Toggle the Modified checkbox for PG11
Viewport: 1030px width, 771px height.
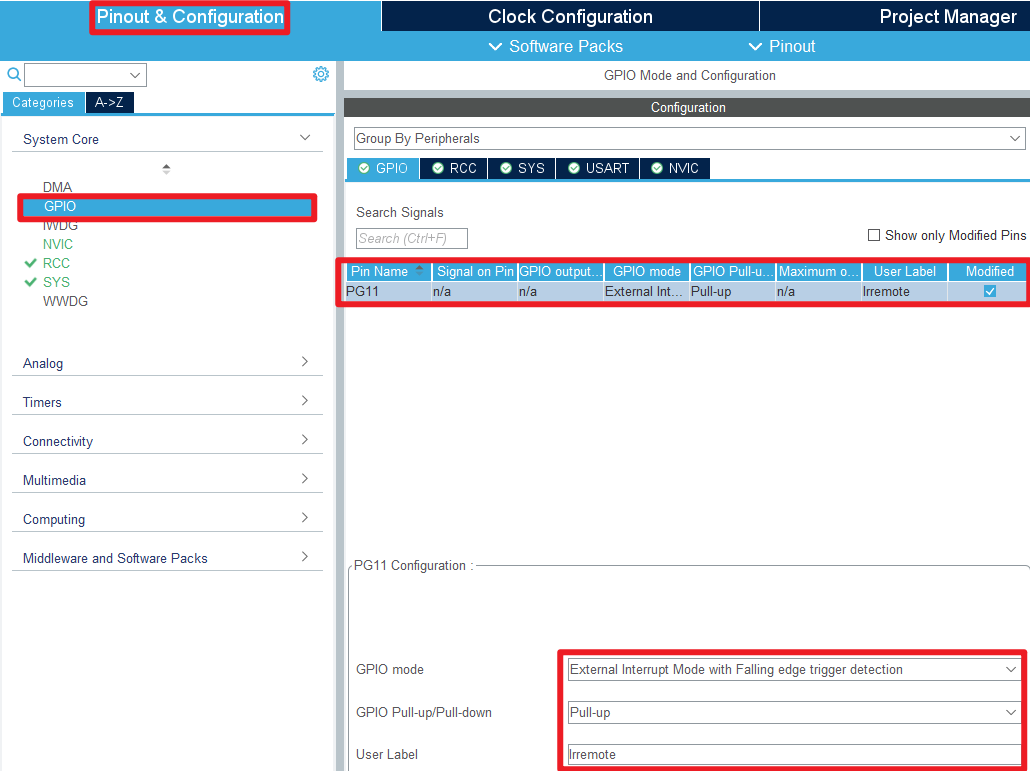click(x=990, y=291)
